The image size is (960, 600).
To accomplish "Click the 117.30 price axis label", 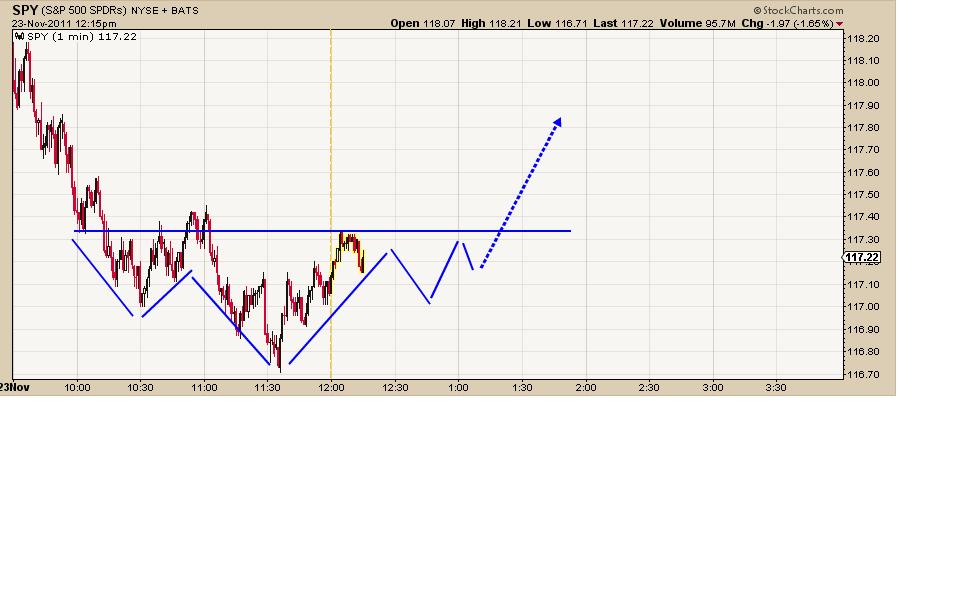I will point(863,239).
